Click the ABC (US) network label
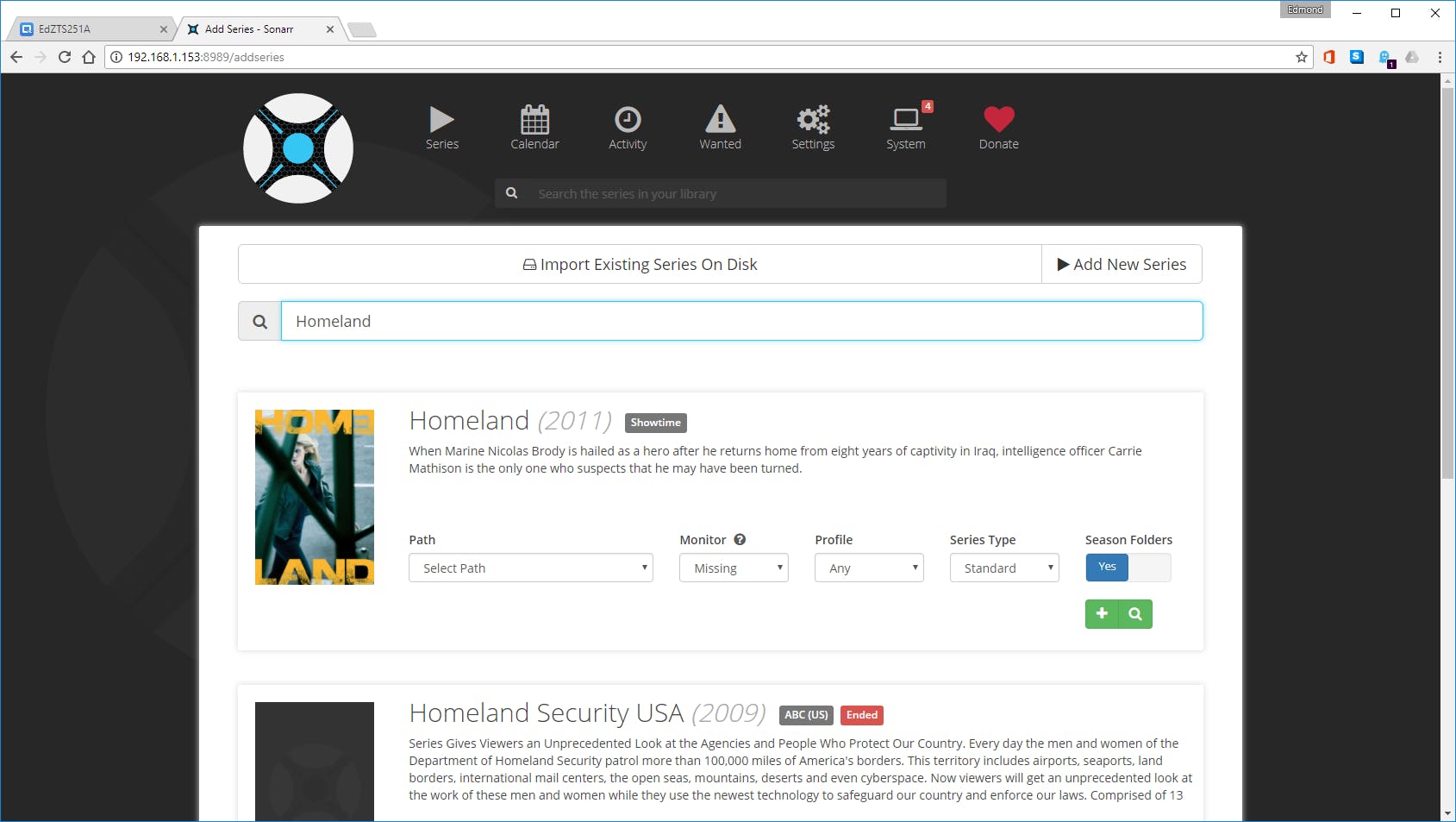Image resolution: width=1456 pixels, height=822 pixels. tap(806, 715)
